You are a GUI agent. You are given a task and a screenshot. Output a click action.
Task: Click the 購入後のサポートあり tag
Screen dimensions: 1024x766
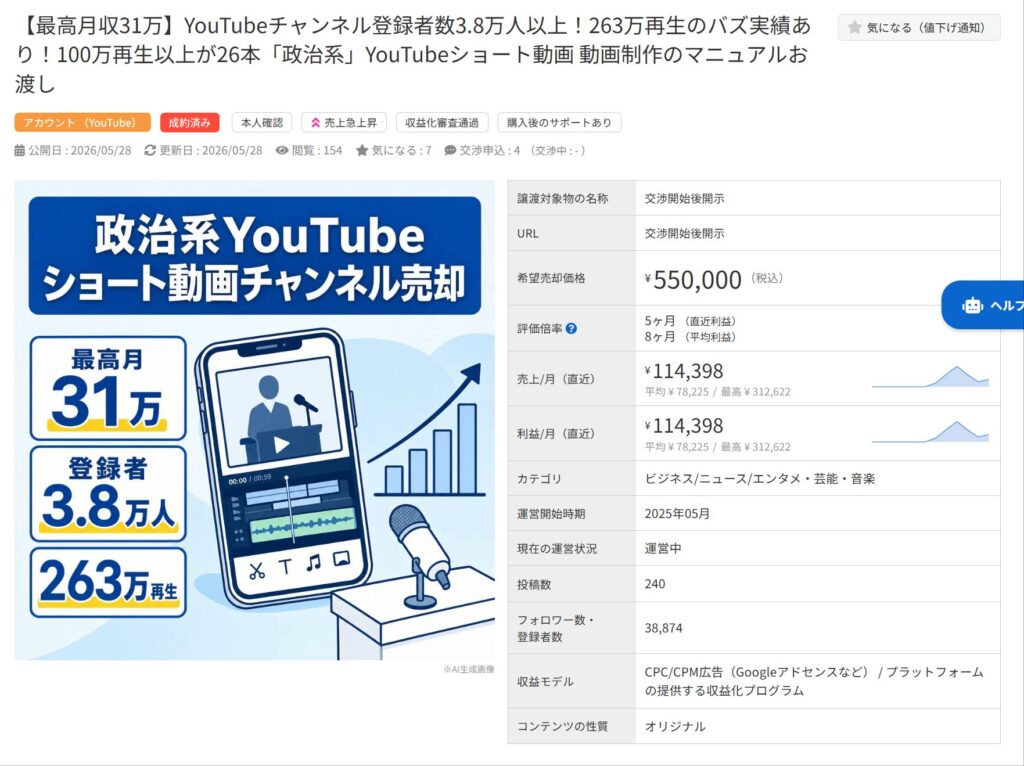pos(559,123)
